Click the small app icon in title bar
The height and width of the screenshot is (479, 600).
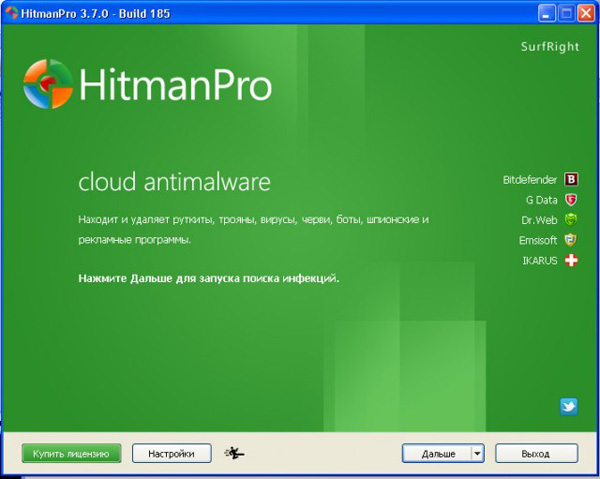click(12, 11)
